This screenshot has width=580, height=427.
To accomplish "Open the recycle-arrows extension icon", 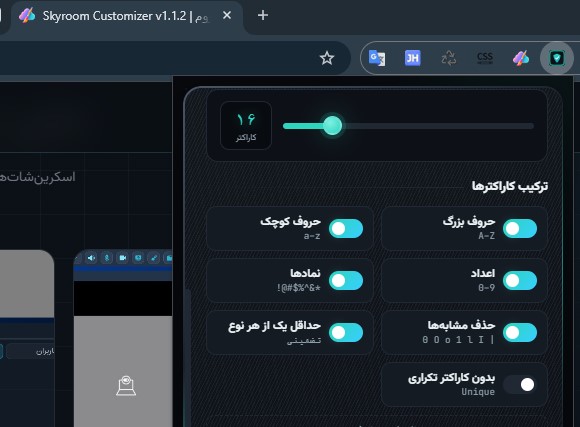I will click(x=449, y=58).
